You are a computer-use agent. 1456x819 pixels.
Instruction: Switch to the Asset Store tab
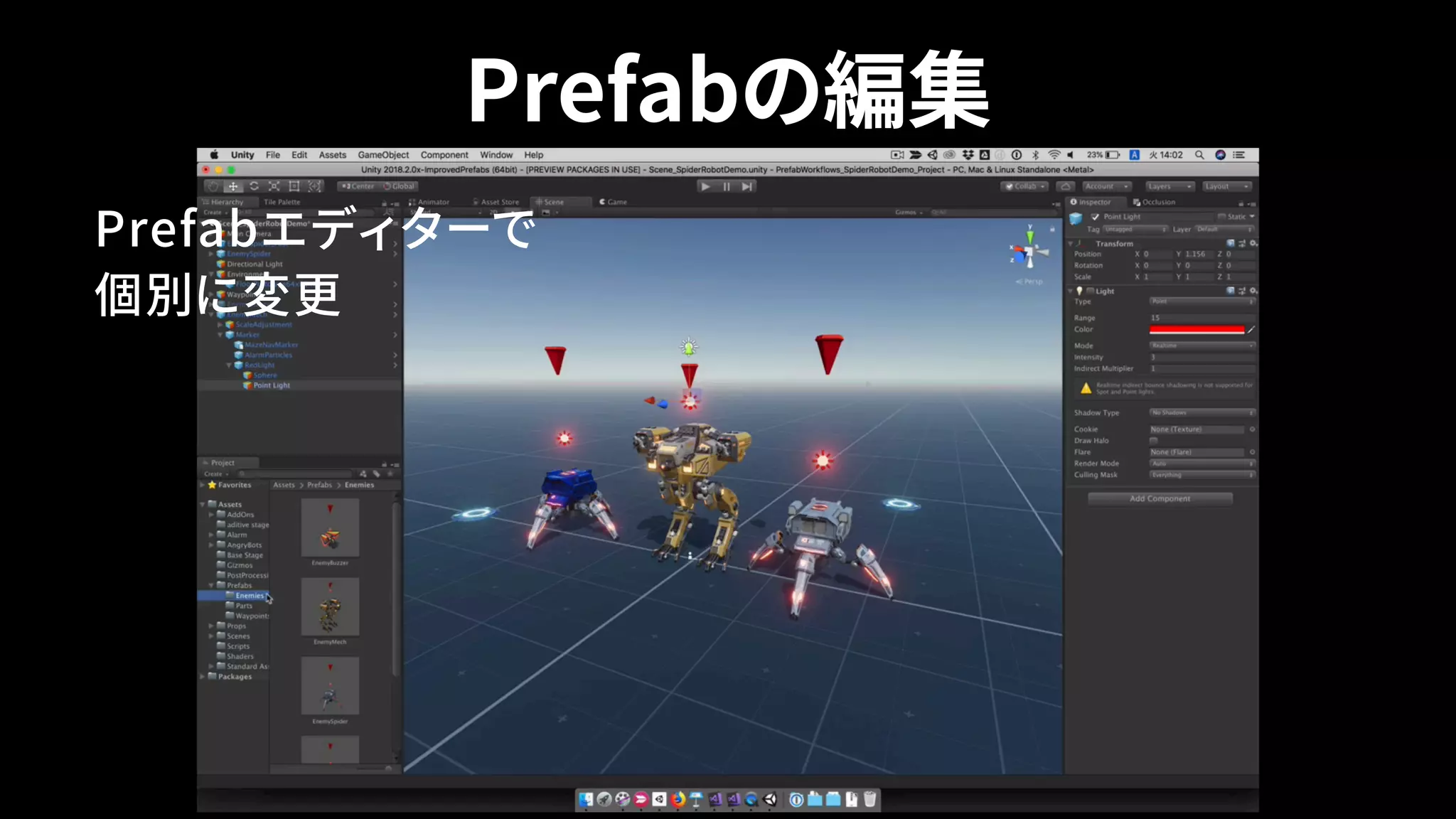[496, 202]
